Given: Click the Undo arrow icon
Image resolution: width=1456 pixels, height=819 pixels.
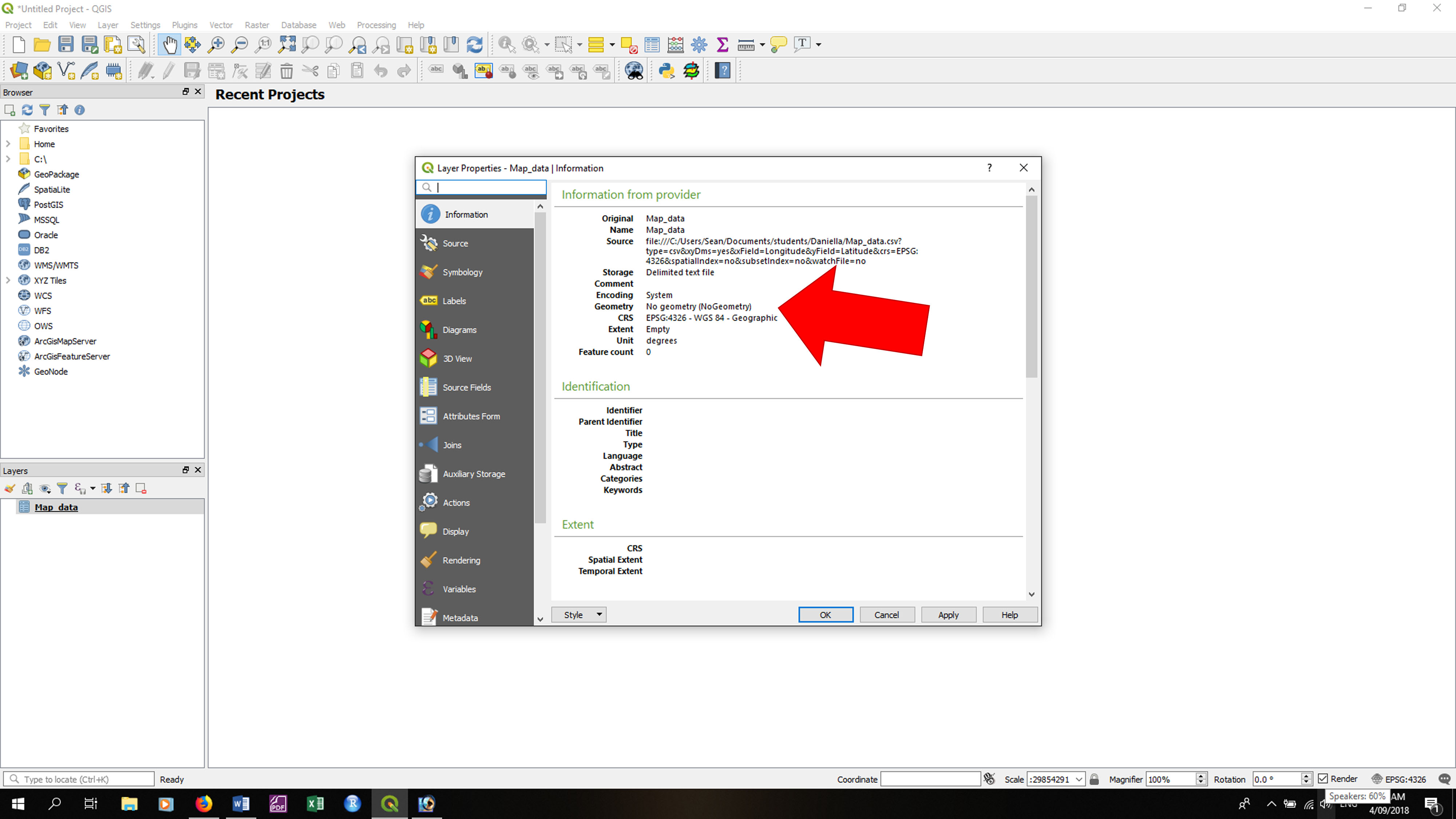Looking at the screenshot, I should [380, 71].
